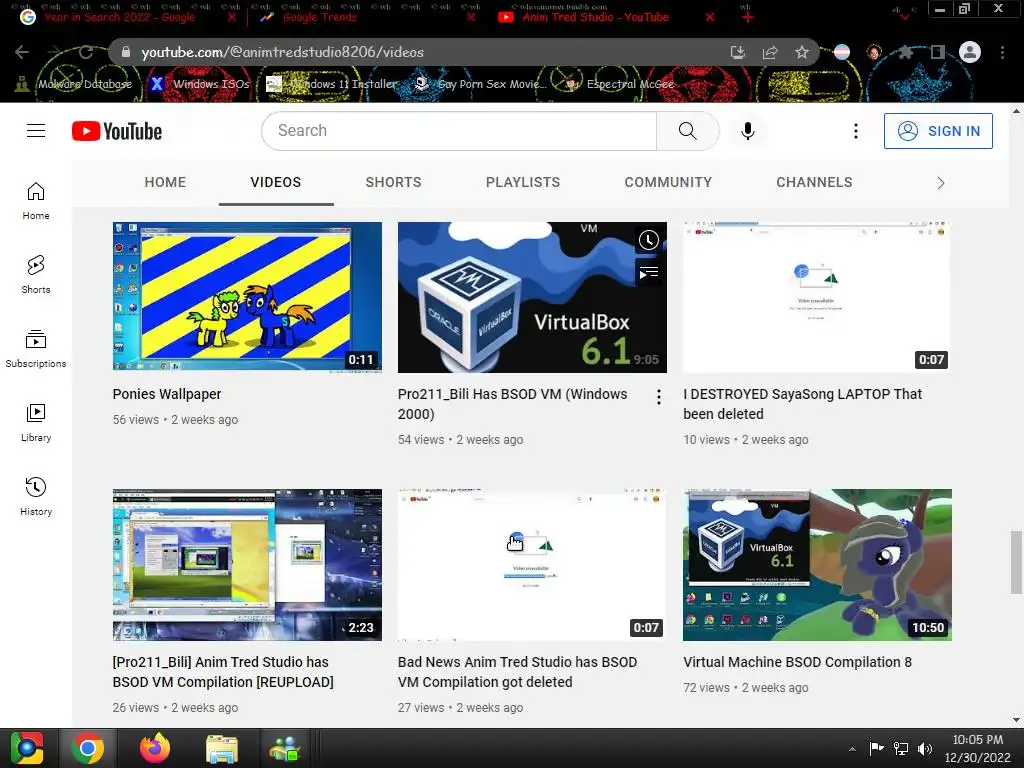The width and height of the screenshot is (1024, 768).
Task: Launch Firefox from the taskbar
Action: coord(155,748)
